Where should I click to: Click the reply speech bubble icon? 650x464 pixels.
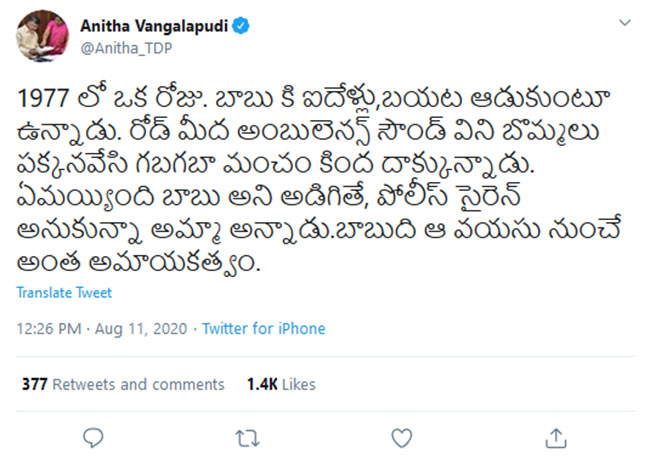click(x=93, y=437)
